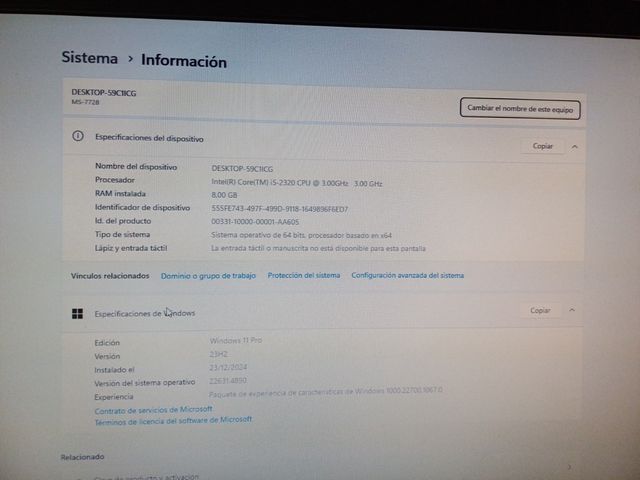Select the device identifier value 555FE743
The width and height of the screenshot is (640, 480).
coord(280,209)
